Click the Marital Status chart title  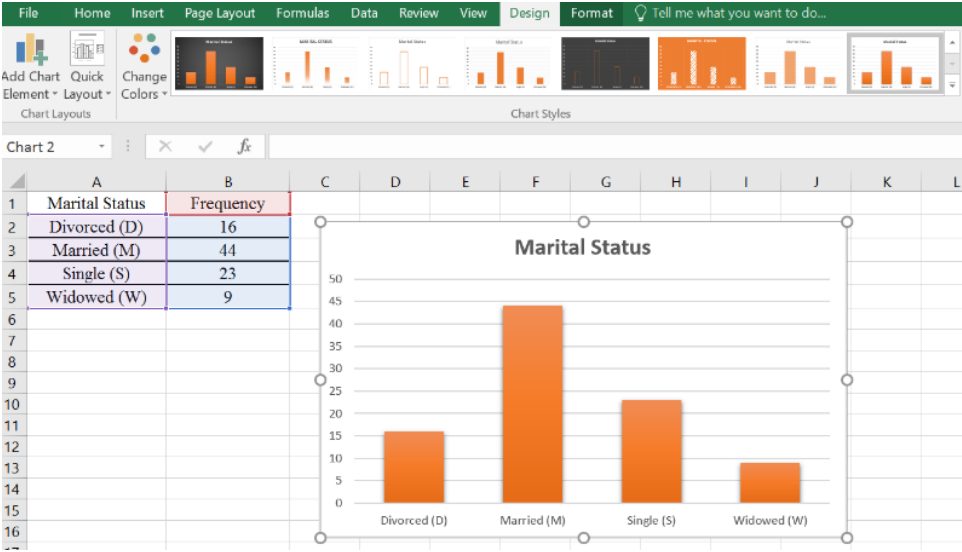[x=582, y=247]
